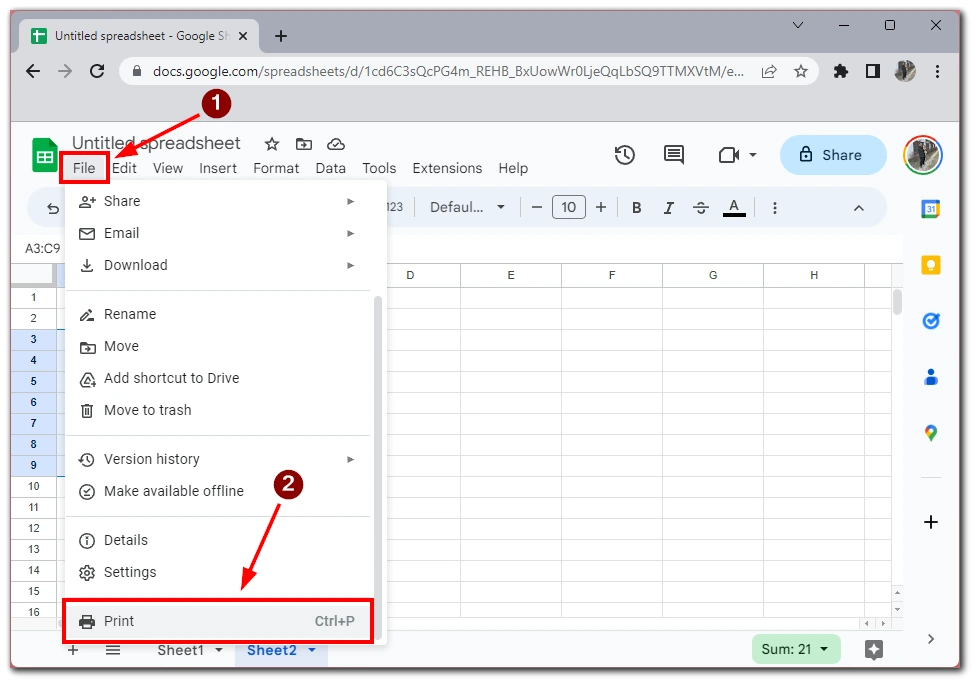
Task: Open the comments panel icon
Action: (674, 155)
